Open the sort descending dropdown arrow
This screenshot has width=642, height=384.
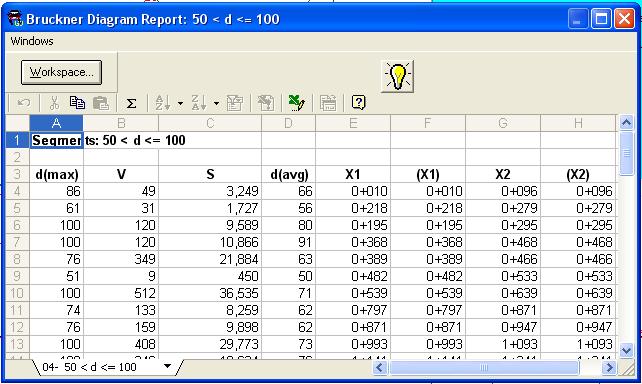click(216, 103)
